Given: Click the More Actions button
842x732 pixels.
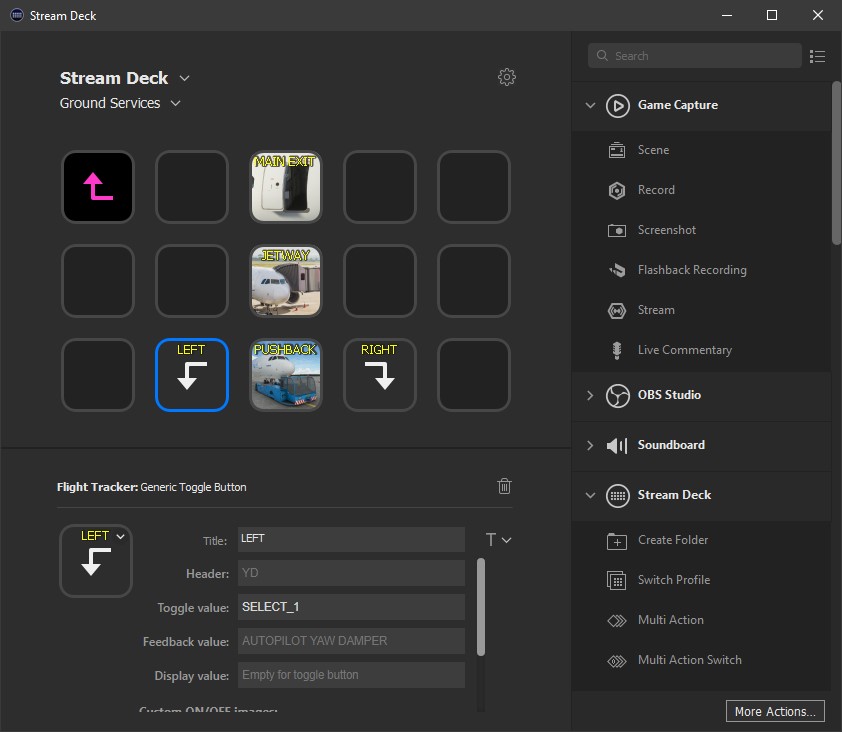Looking at the screenshot, I should pos(776,711).
